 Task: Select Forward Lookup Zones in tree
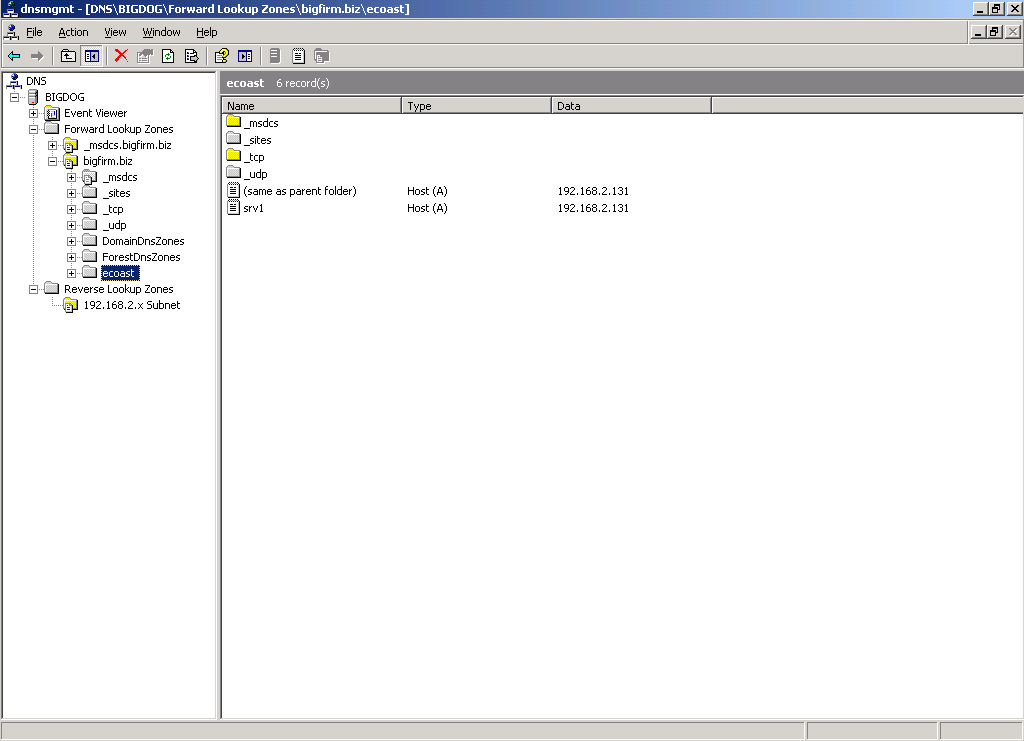tap(118, 129)
